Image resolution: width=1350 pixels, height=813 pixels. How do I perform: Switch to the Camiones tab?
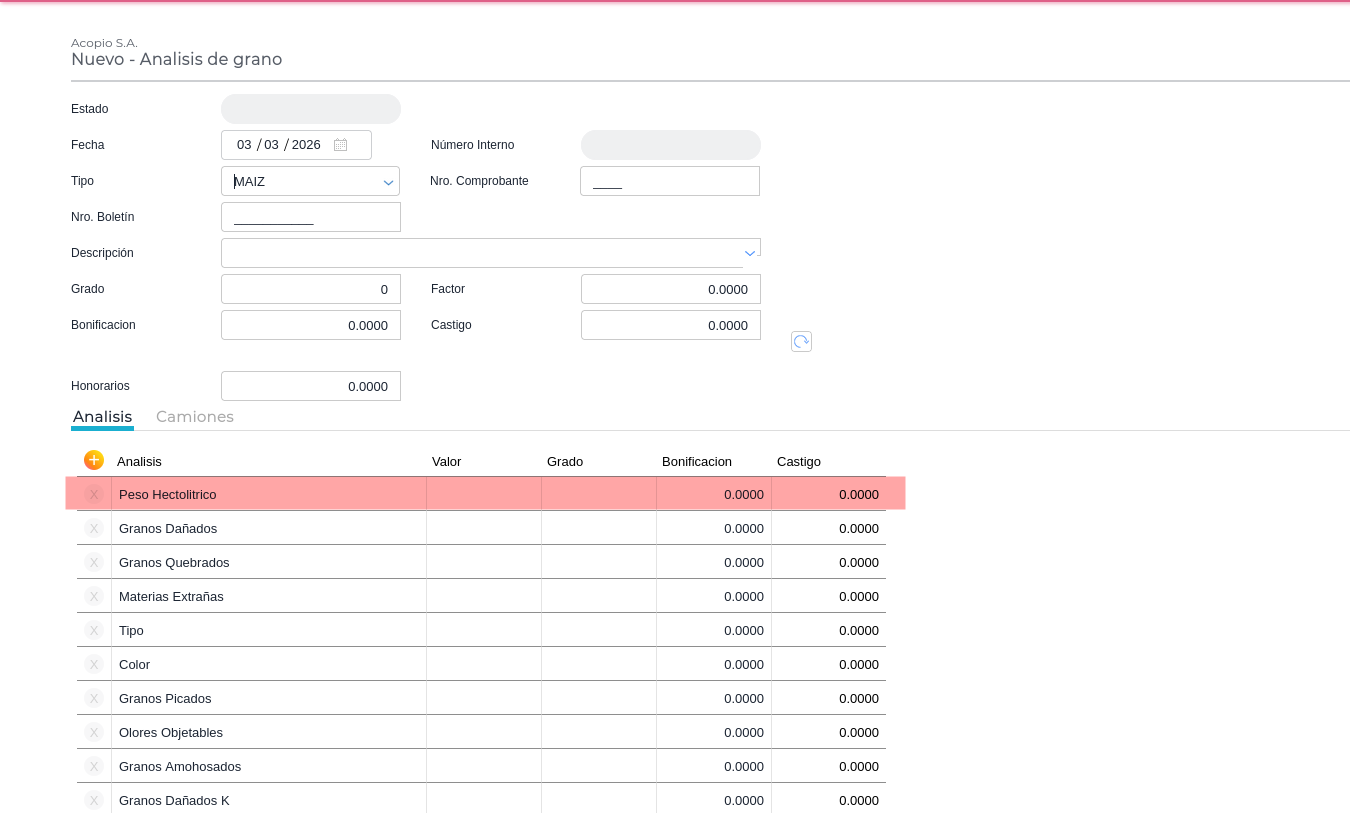(x=195, y=416)
